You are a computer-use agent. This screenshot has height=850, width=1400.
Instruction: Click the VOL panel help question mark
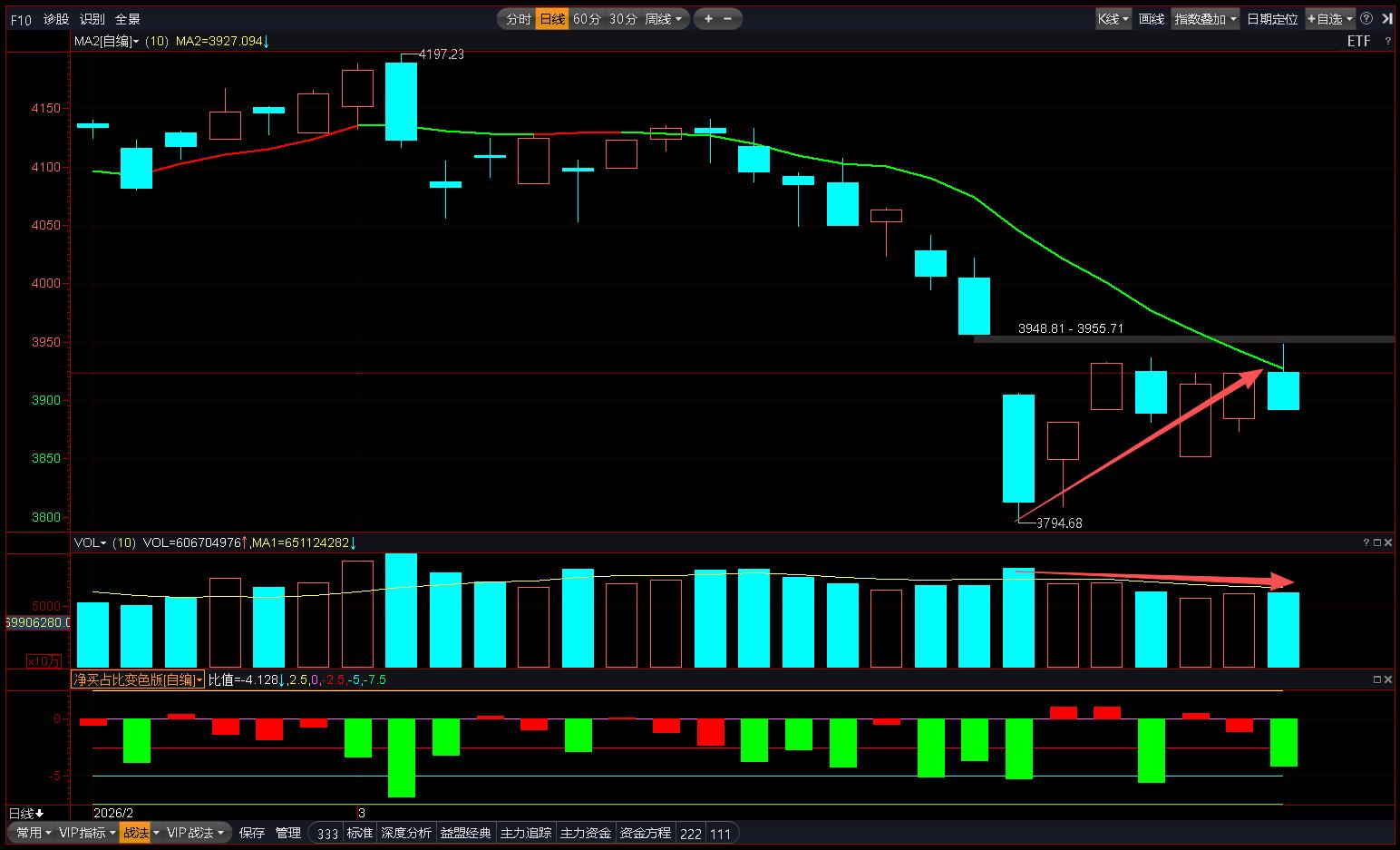[1366, 542]
